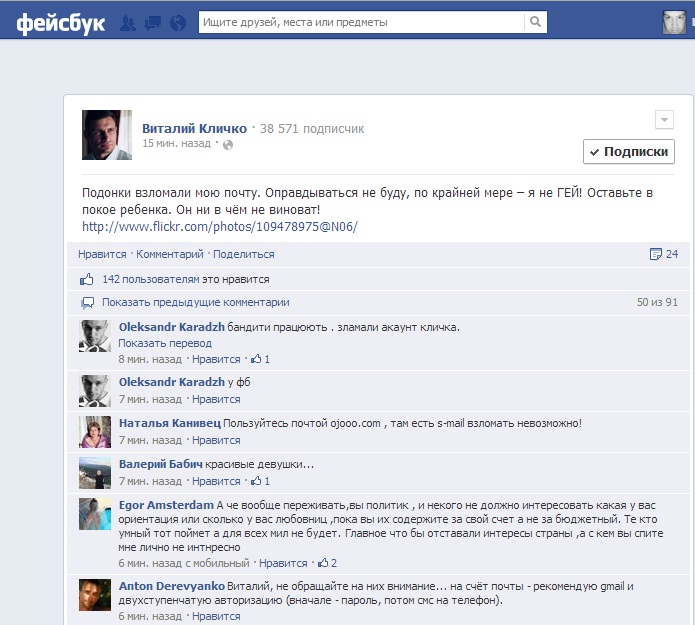This screenshot has width=695, height=625.
Task: Click the Подписки subscribe button
Action: (629, 152)
